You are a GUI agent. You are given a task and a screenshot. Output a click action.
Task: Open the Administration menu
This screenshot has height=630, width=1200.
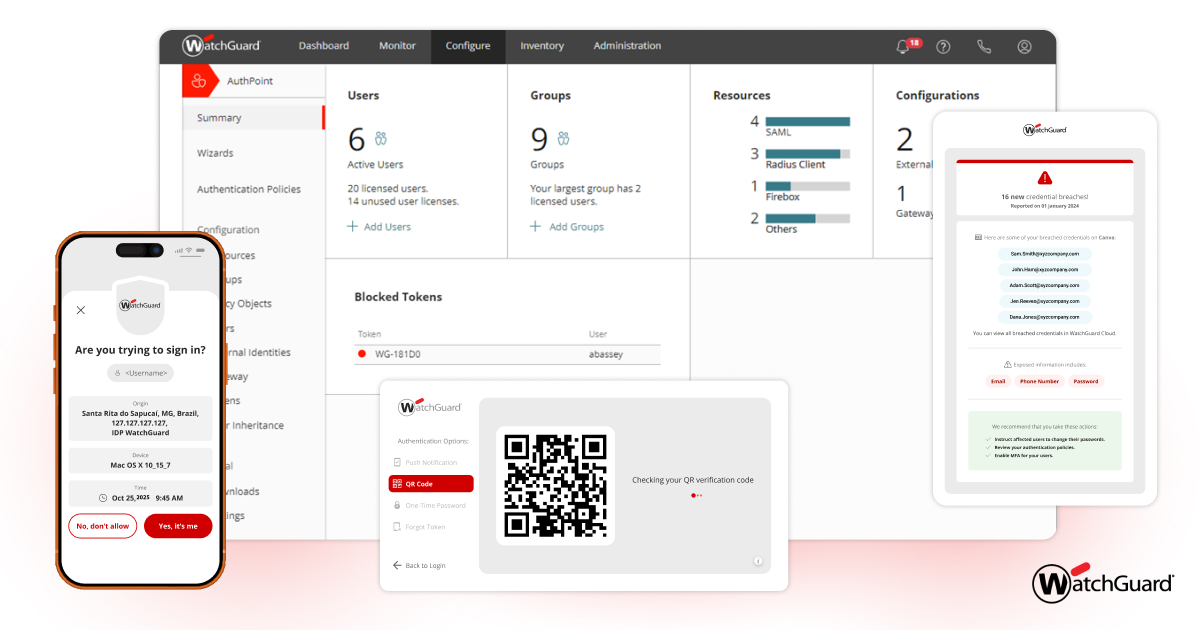pos(627,46)
